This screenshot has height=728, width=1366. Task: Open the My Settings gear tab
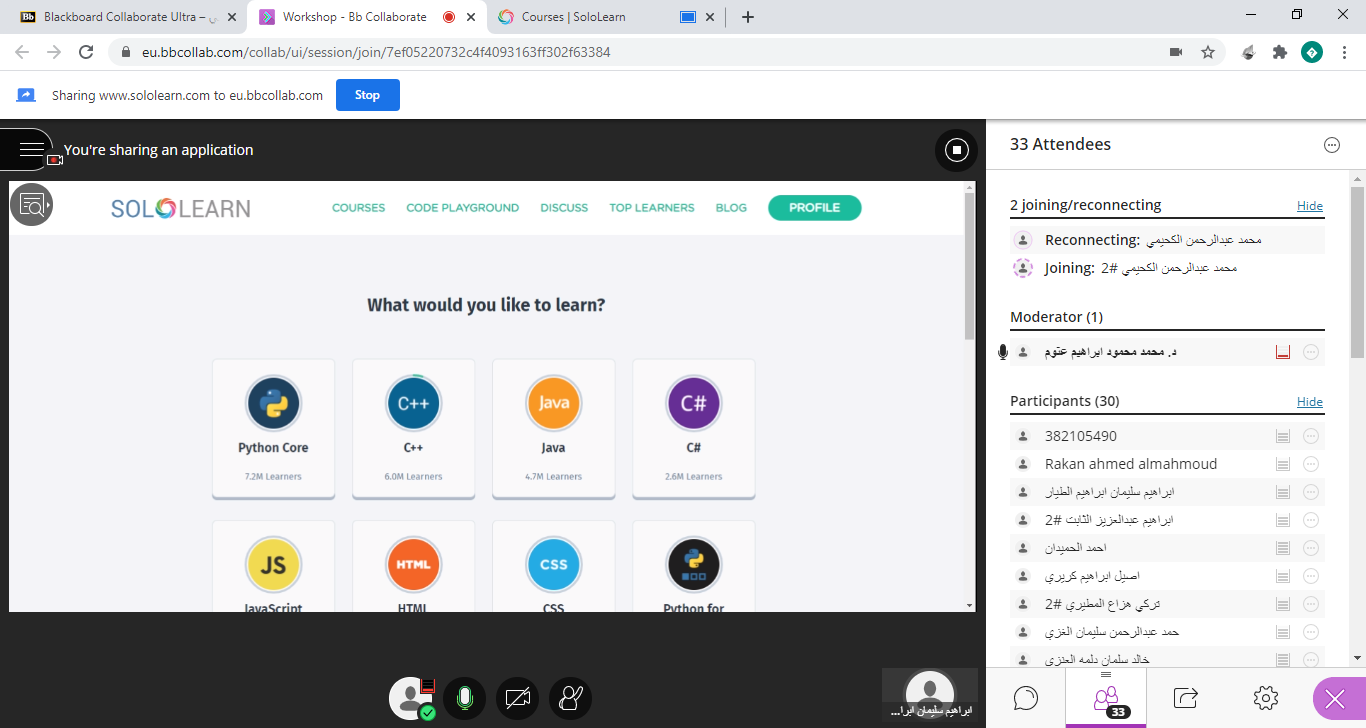pos(1266,697)
